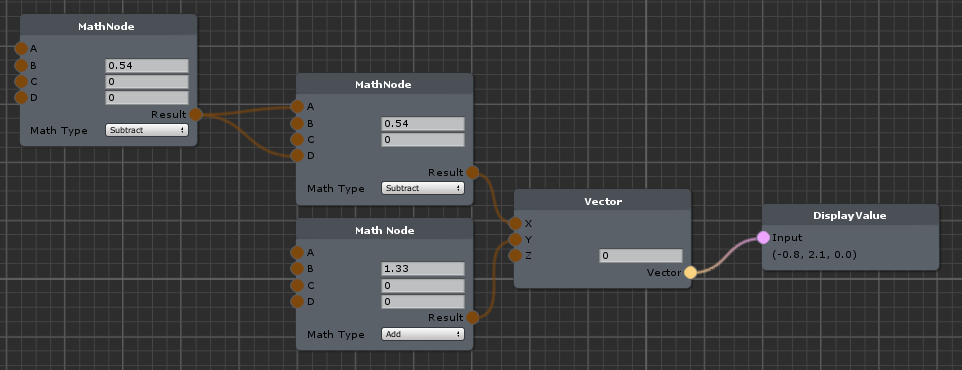Viewport: 962px width, 370px height.
Task: Click input port D of middle MathNode
Action: click(298, 155)
